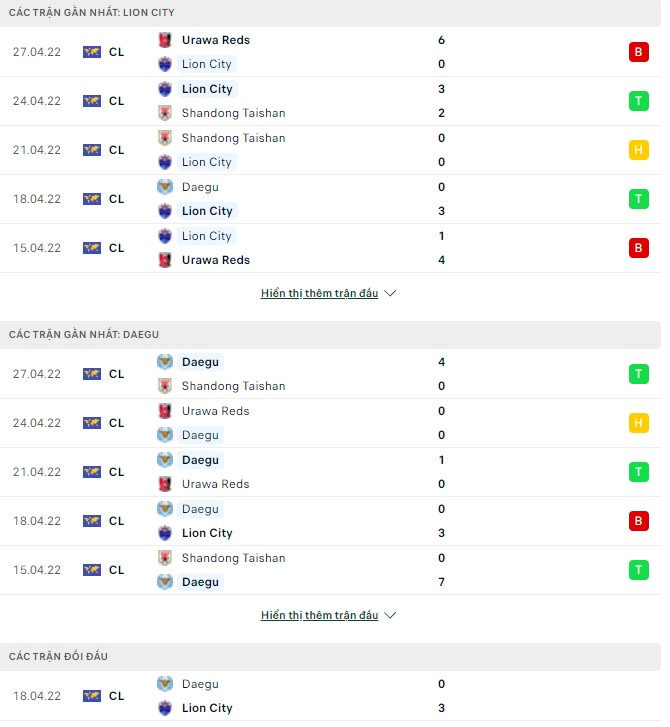Open Shandong Taishan link in Daegu's 27.04.22 match
This screenshot has height=727, width=670.
(x=233, y=386)
